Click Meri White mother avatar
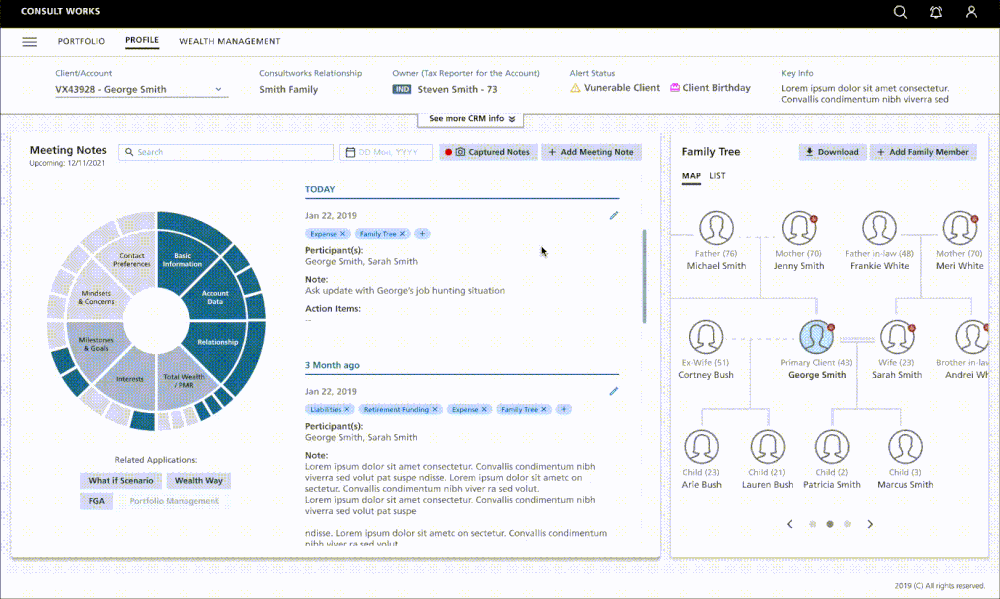Viewport: 1000px width, 599px height. click(960, 228)
